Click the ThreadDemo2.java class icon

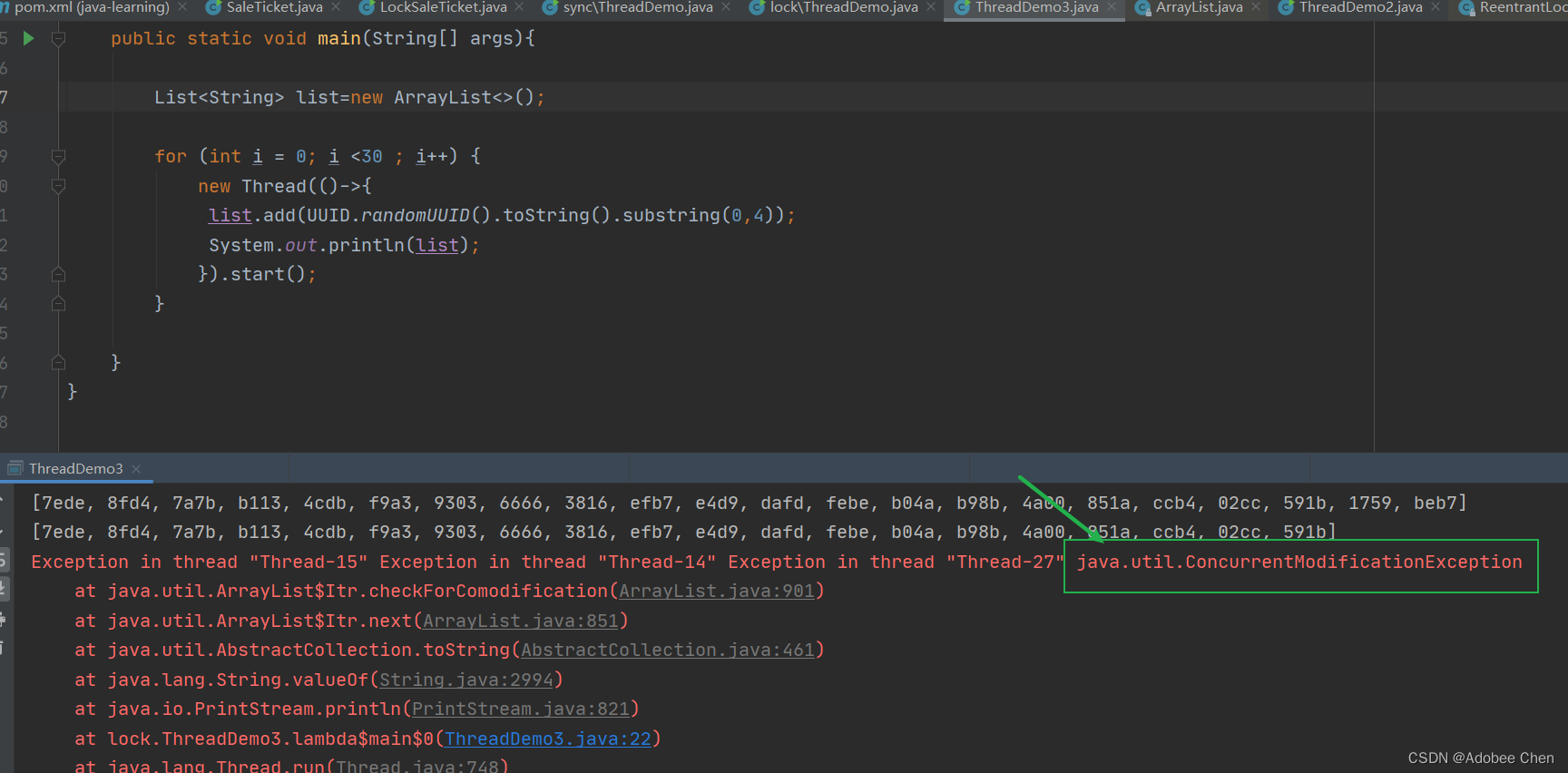(1286, 8)
